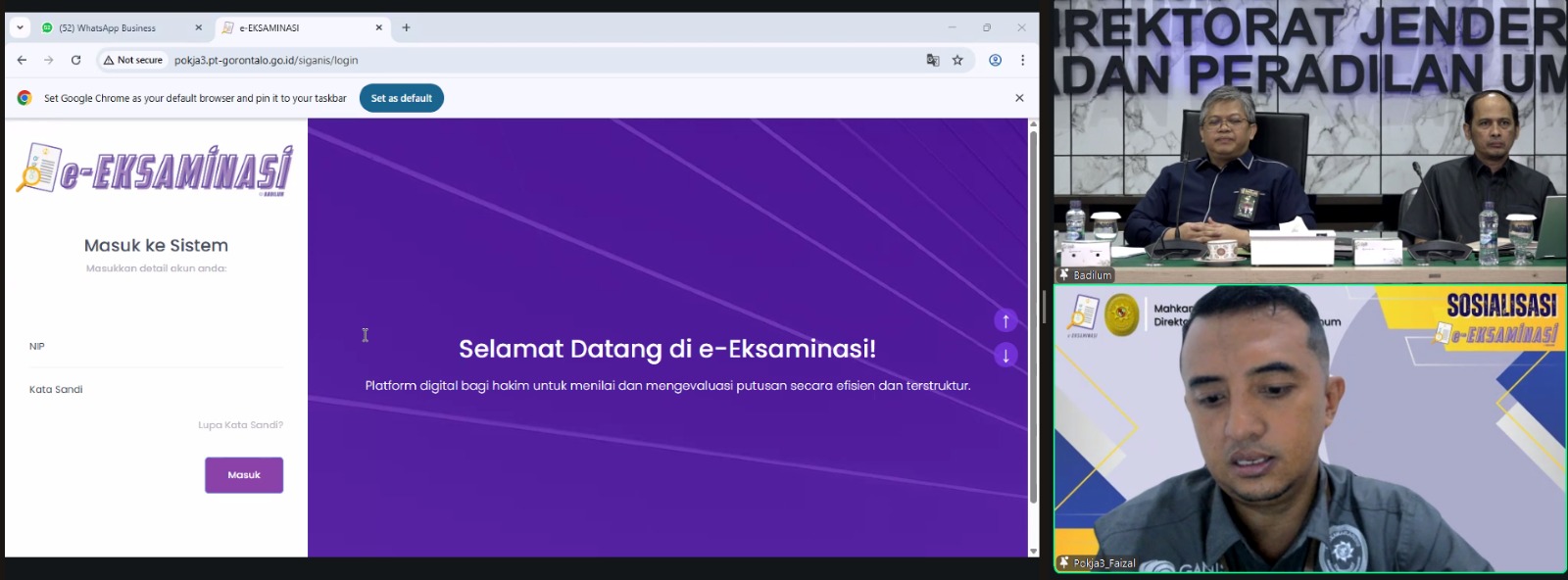Image resolution: width=1568 pixels, height=580 pixels.
Task: Click the page vertical scrollbar thumb
Action: coord(1033,315)
